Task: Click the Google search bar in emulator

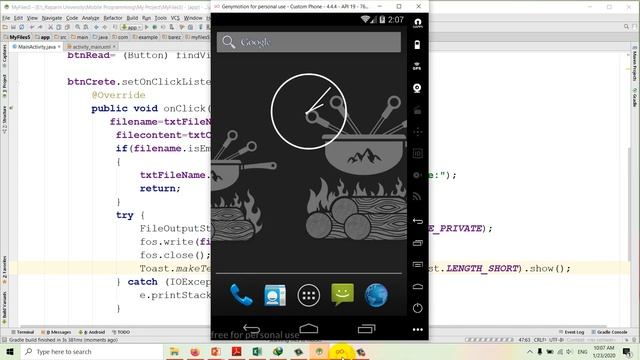Action: (309, 42)
